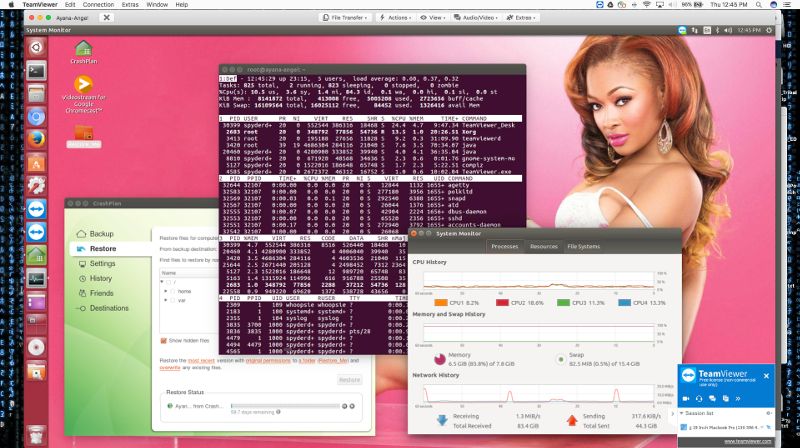Open the Actions dropdown in TeamViewer toolbar
Viewport: 800px width, 448px height.
click(x=395, y=17)
